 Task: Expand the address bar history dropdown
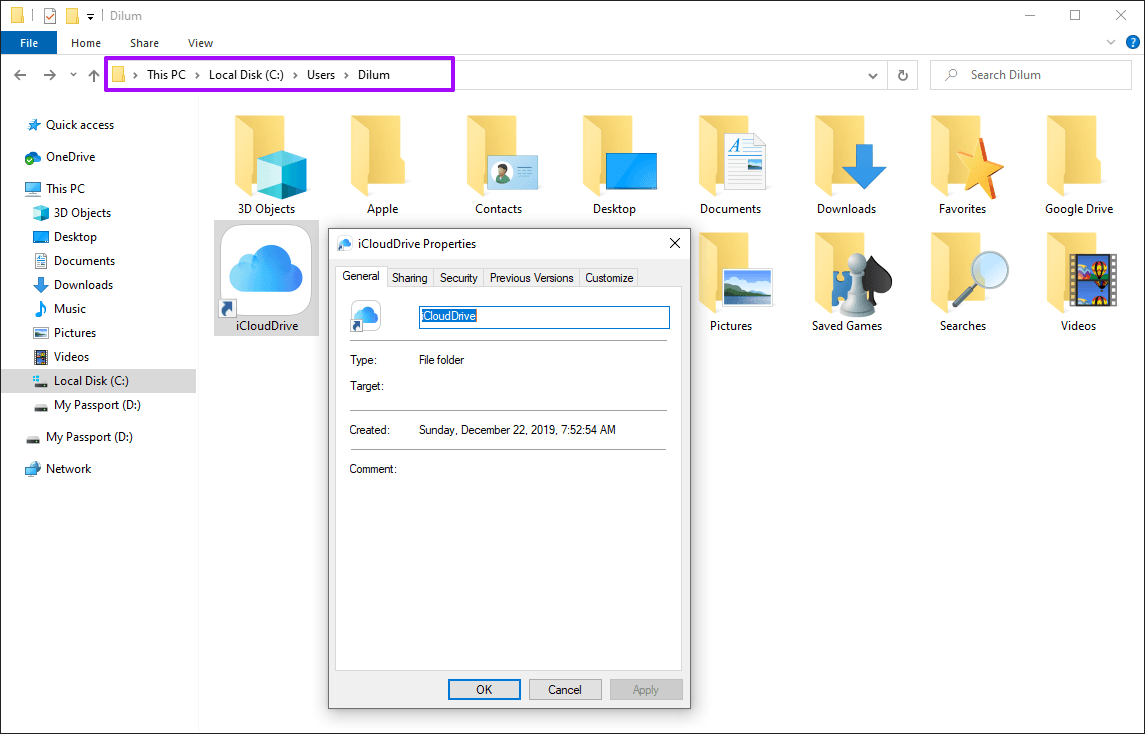point(873,75)
